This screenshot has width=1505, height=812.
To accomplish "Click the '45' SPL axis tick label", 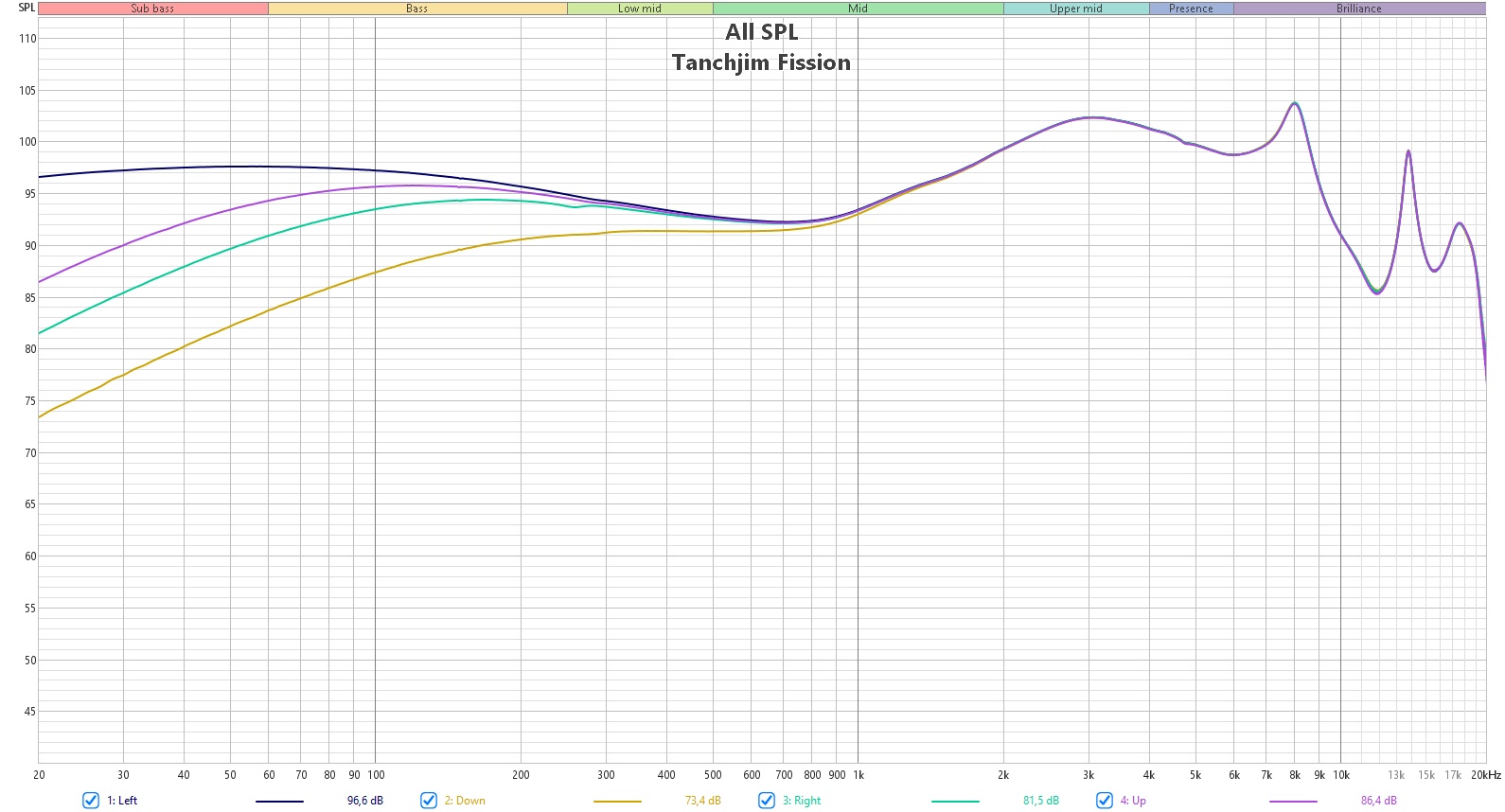I will point(30,712).
